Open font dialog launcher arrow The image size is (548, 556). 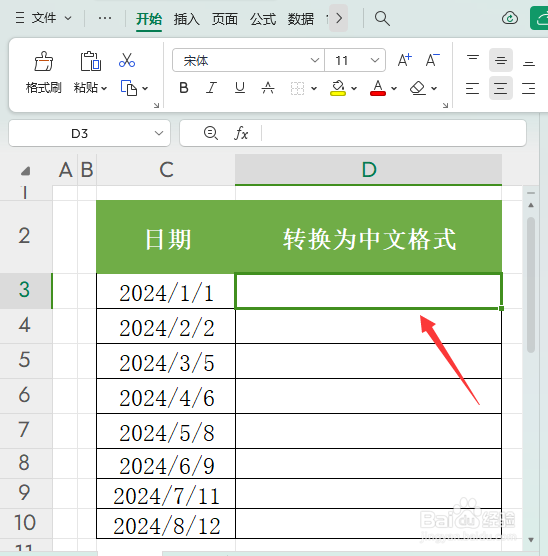point(445,105)
